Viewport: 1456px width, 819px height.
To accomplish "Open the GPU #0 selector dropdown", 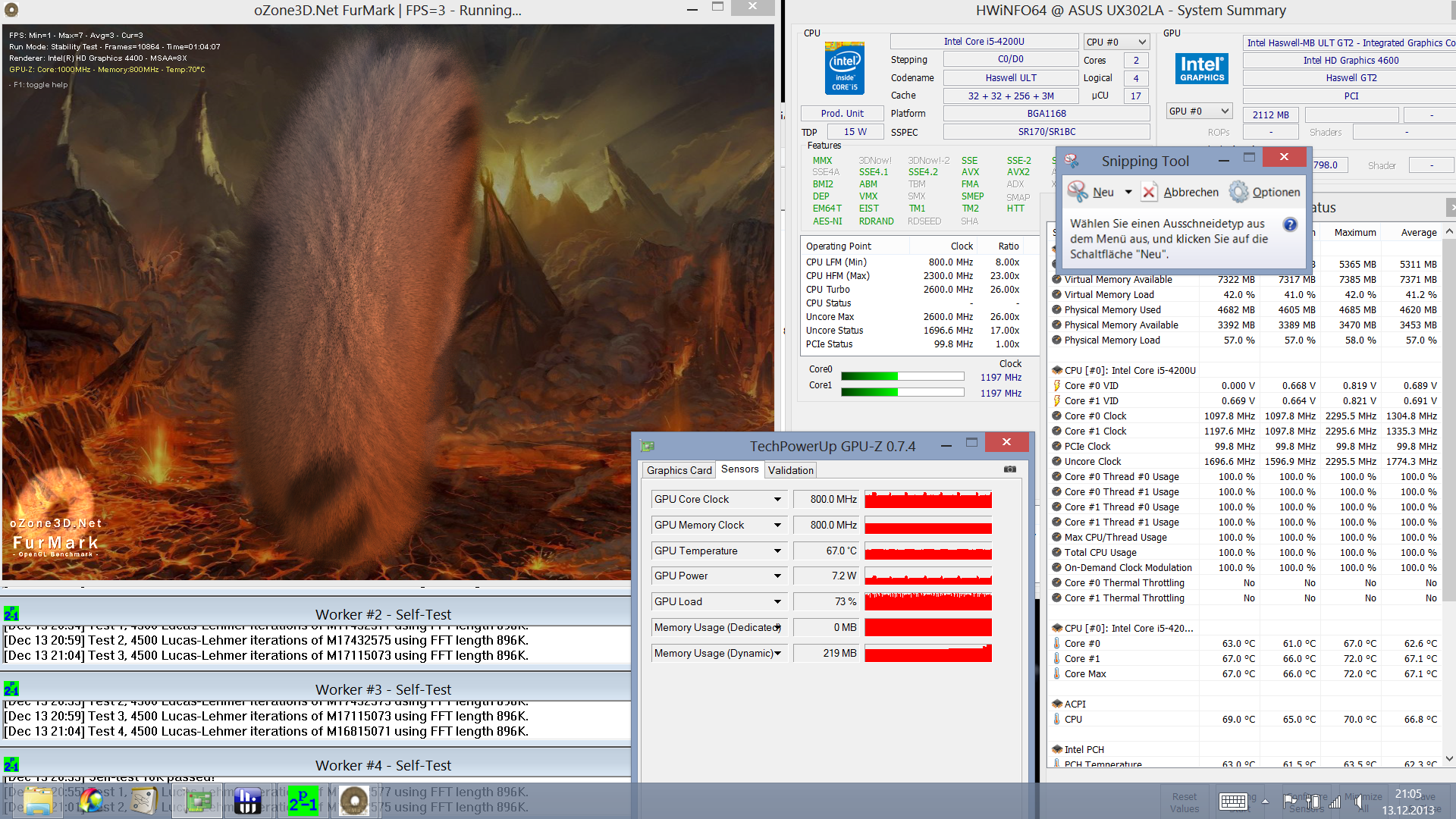I will pos(1224,111).
